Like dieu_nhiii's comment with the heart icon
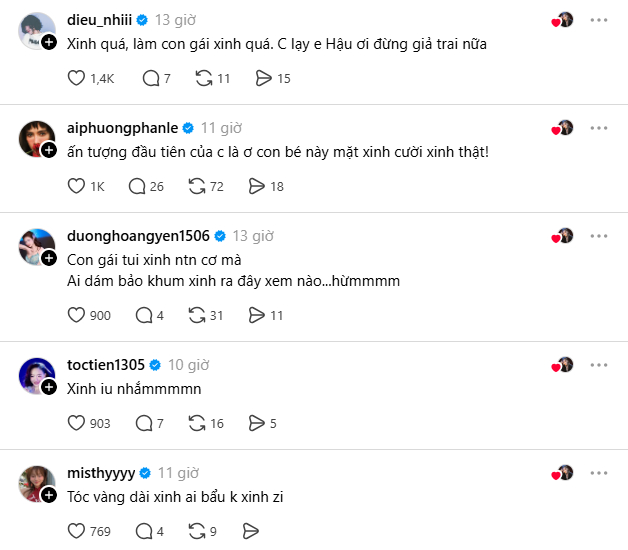 click(x=76, y=78)
